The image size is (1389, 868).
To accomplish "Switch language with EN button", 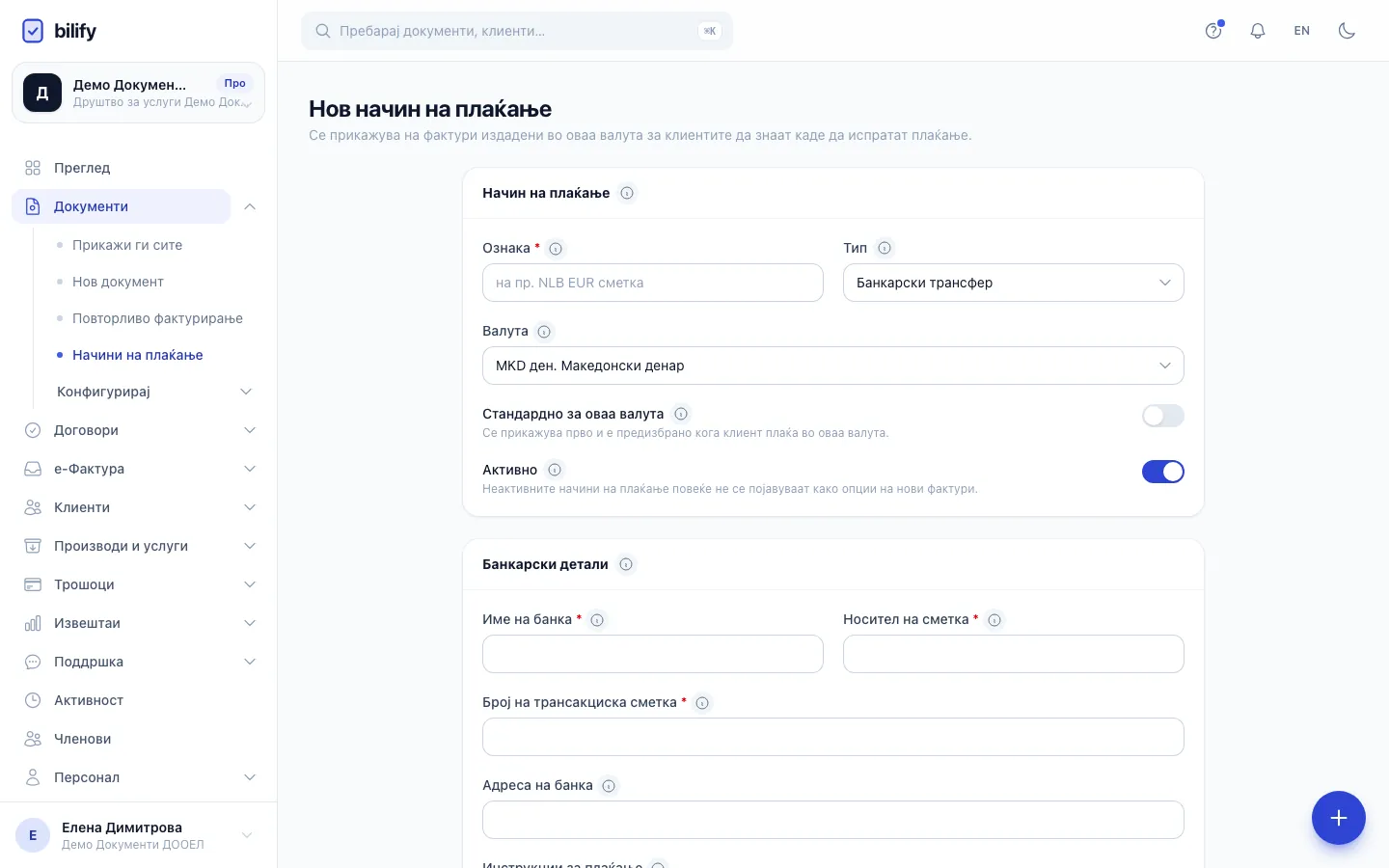I will click(1302, 31).
